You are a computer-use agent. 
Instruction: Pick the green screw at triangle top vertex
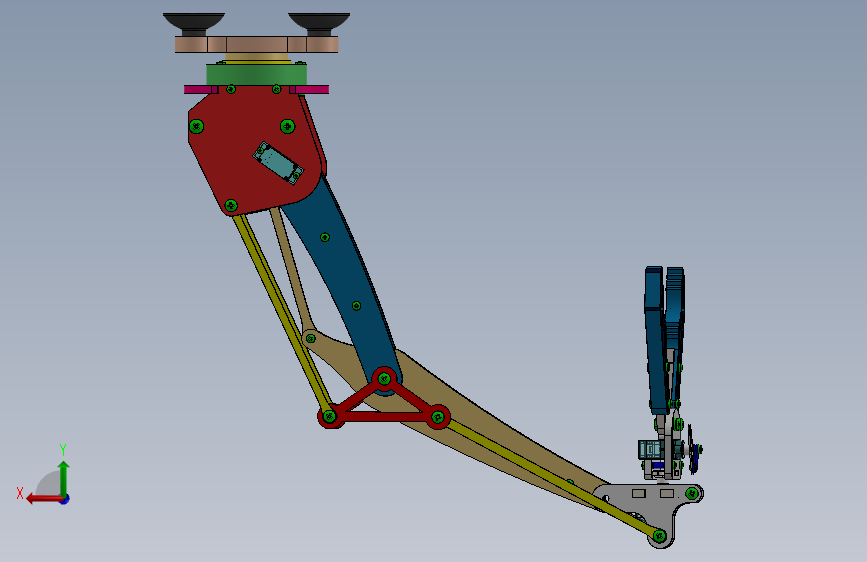pos(384,379)
